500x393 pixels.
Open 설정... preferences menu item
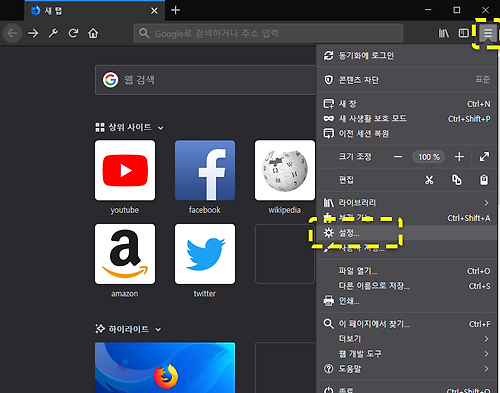click(406, 233)
